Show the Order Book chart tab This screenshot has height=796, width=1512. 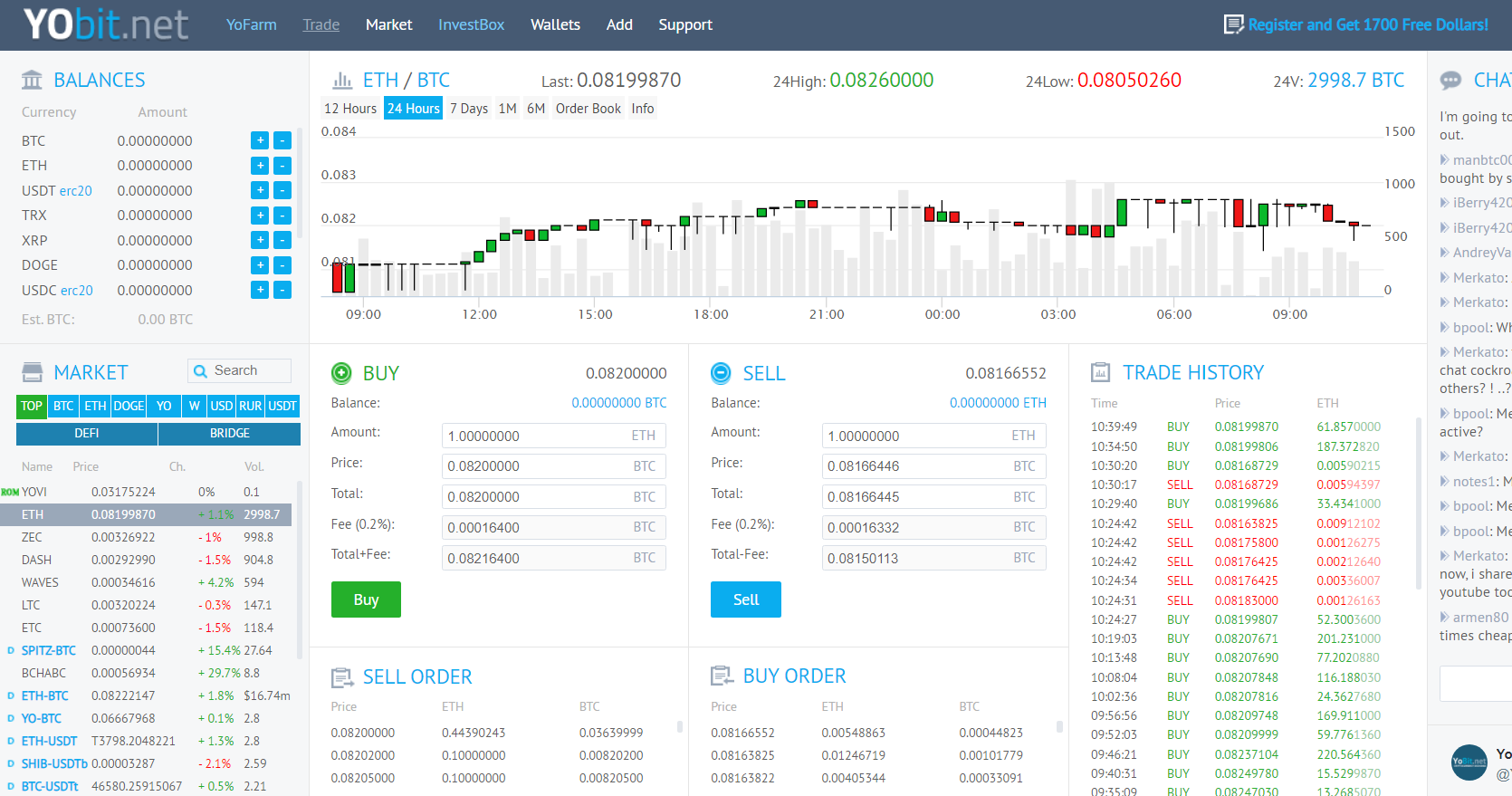589,109
